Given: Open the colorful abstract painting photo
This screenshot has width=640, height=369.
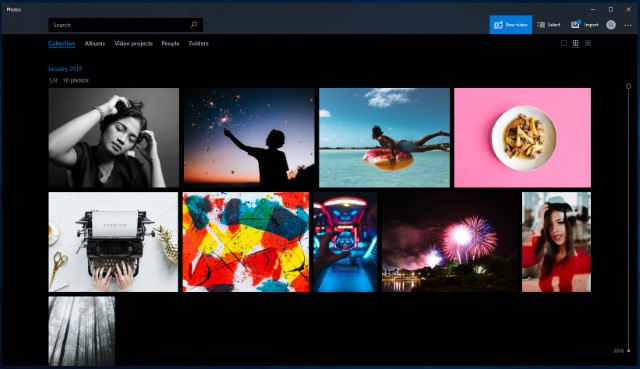Looking at the screenshot, I should click(246, 242).
